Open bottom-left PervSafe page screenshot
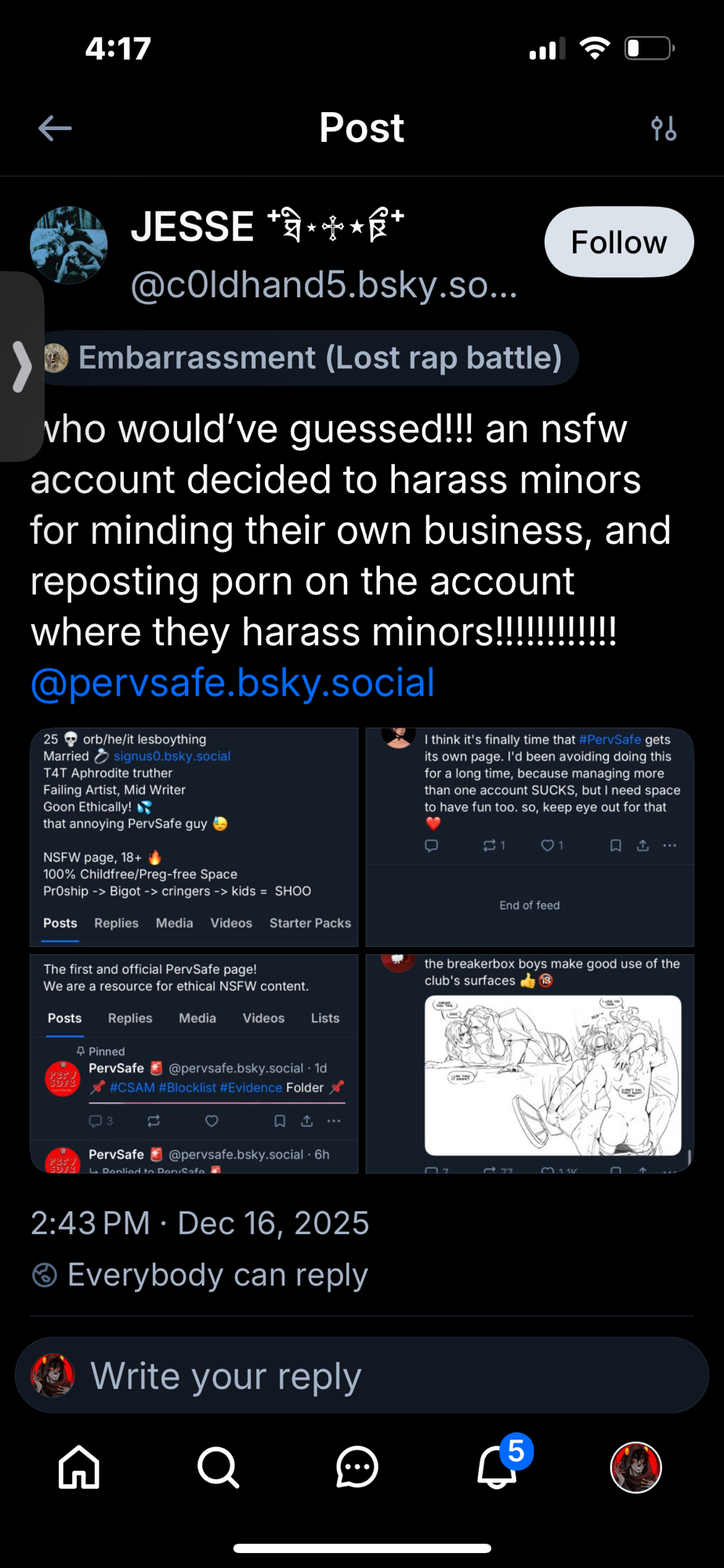724x1568 pixels. click(194, 1063)
